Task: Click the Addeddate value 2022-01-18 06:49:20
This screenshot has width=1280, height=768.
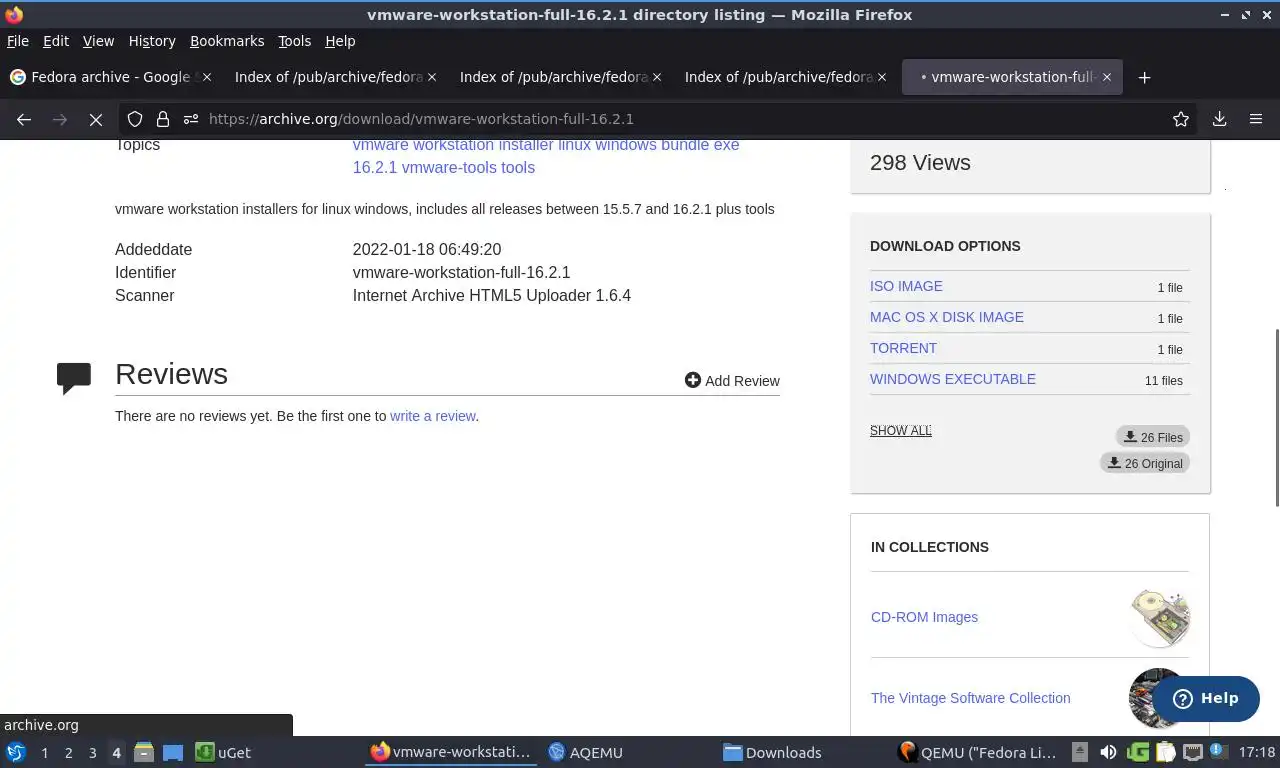Action: click(427, 249)
